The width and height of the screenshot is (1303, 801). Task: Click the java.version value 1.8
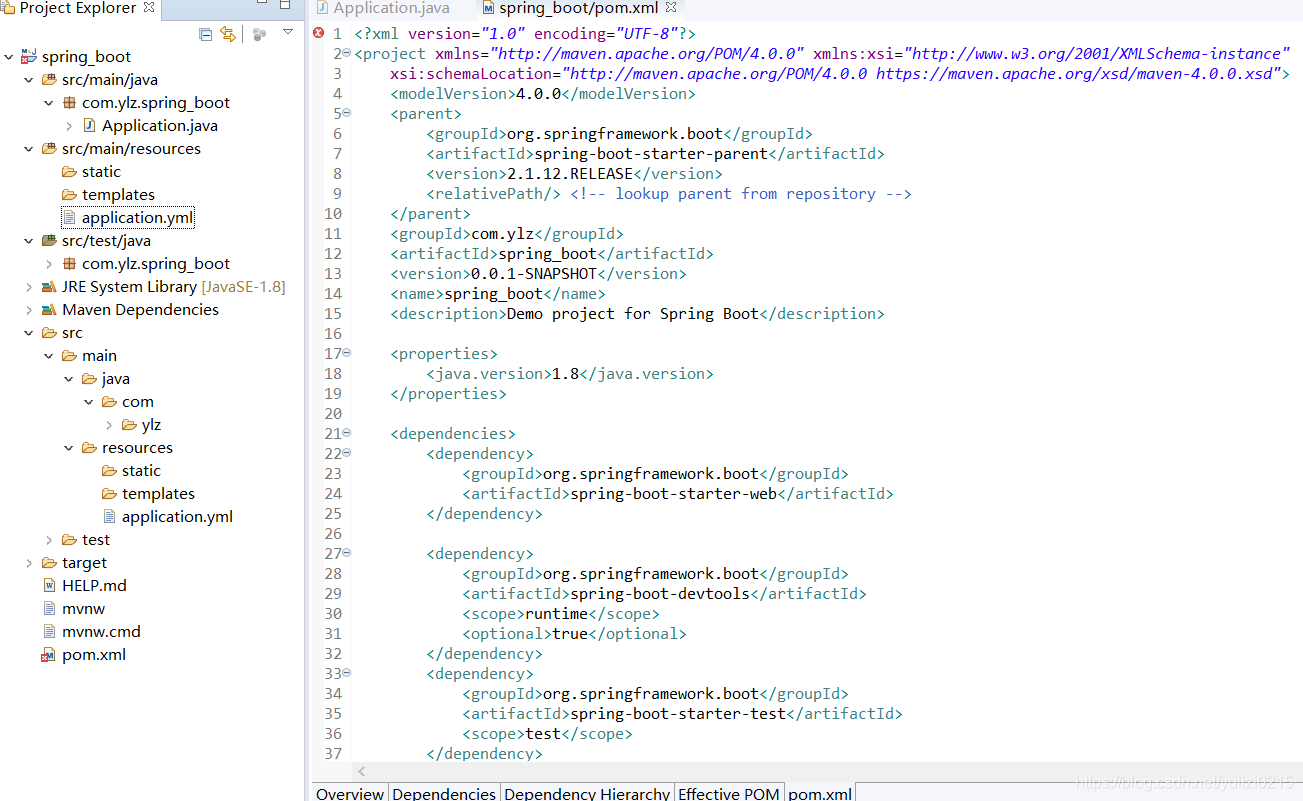click(565, 373)
